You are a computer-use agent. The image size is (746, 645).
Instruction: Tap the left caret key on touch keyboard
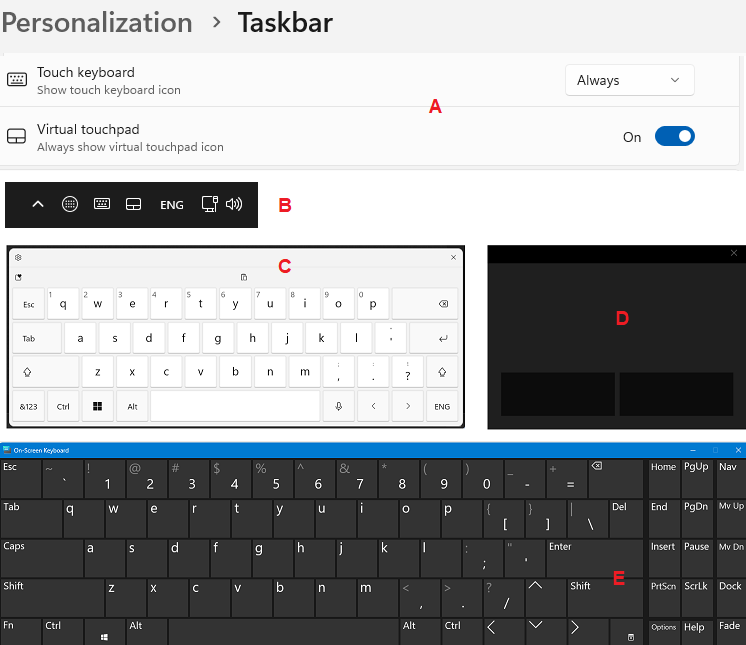pos(373,406)
